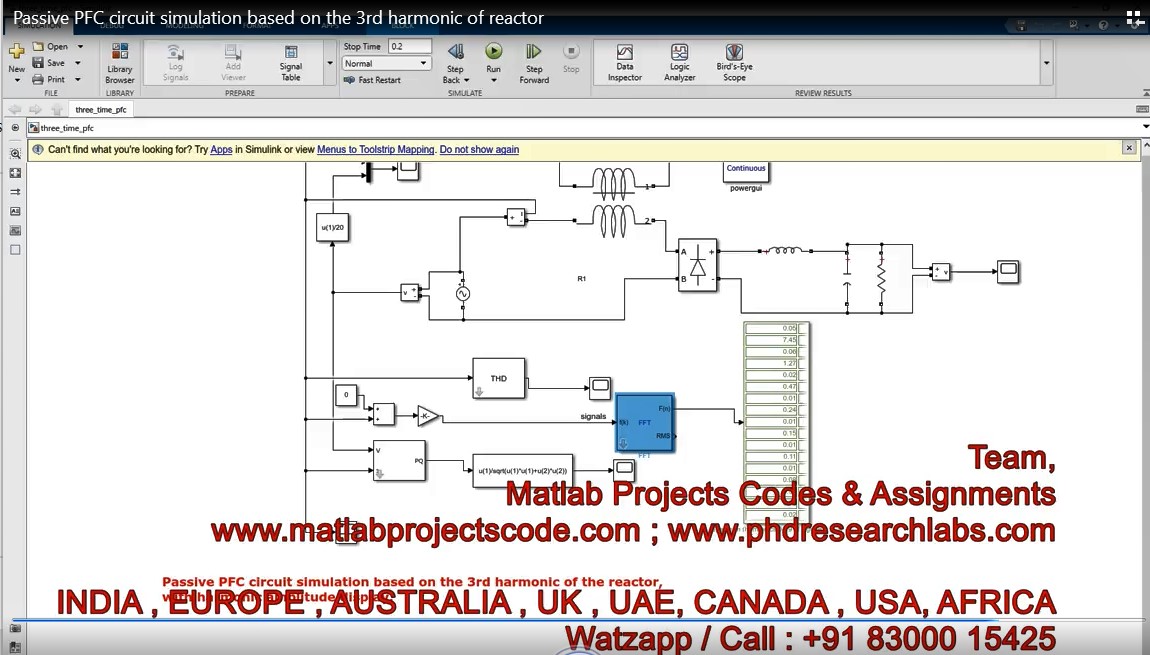Image resolution: width=1150 pixels, height=655 pixels.
Task: Select the PQ measurement block
Action: click(x=399, y=461)
